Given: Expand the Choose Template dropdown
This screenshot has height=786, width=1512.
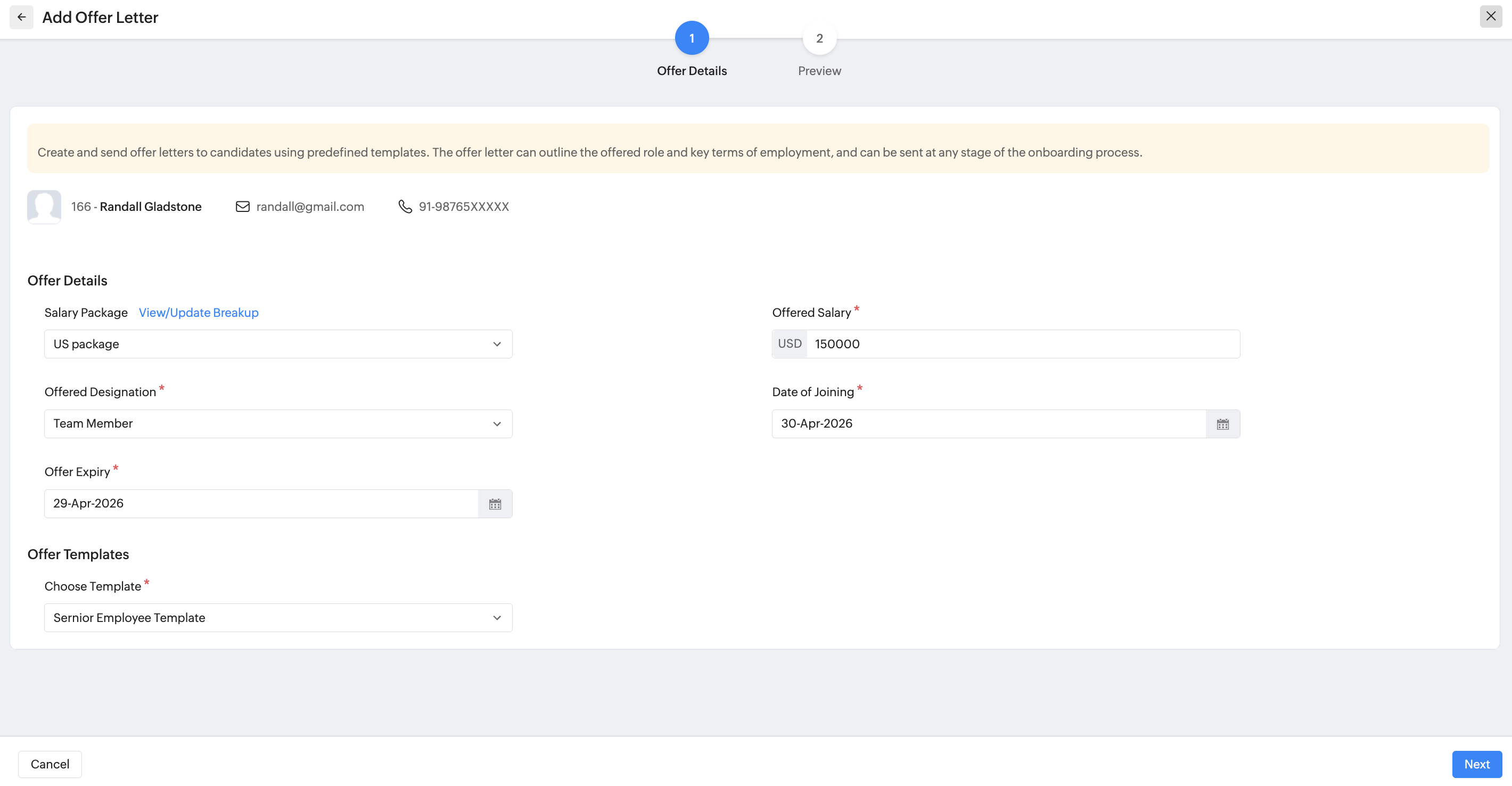Looking at the screenshot, I should pos(277,618).
